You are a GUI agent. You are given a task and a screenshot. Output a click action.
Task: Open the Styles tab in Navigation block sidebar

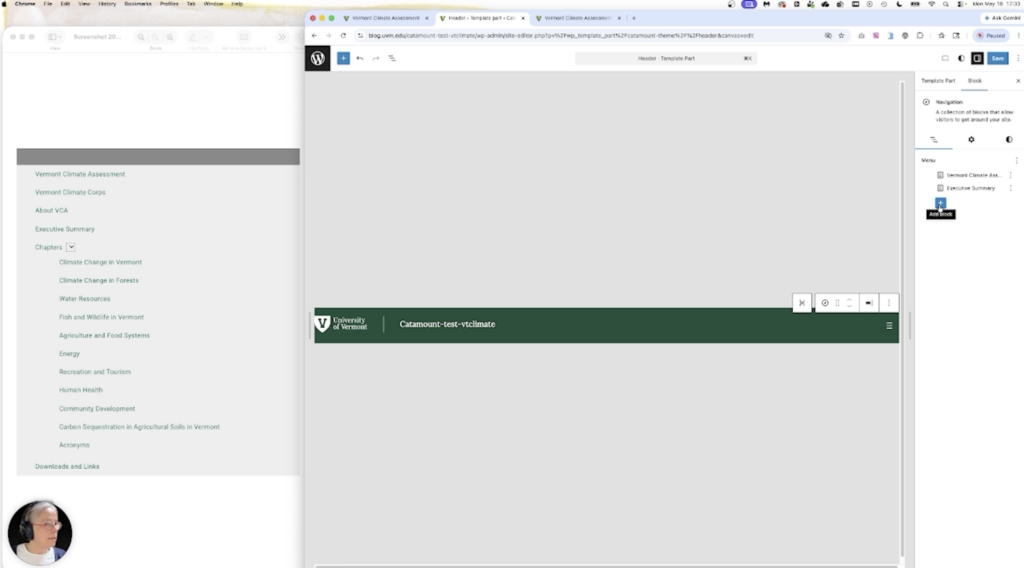[x=1008, y=140]
